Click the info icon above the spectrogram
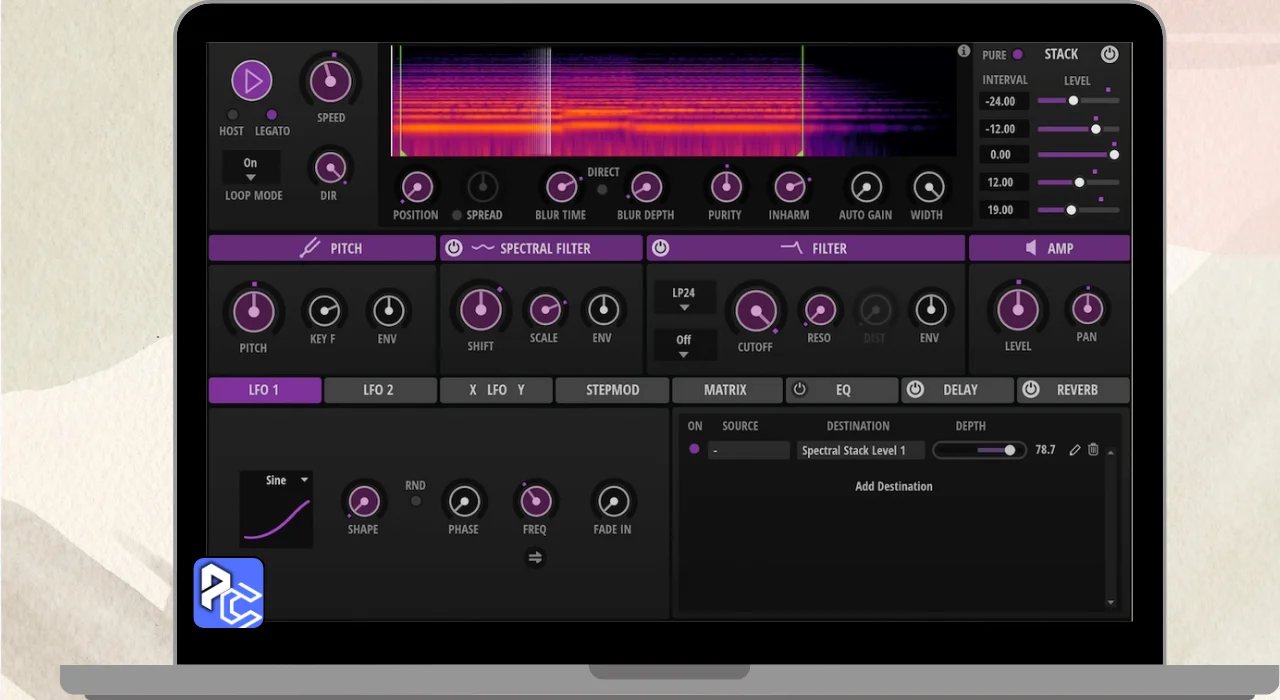 (964, 51)
